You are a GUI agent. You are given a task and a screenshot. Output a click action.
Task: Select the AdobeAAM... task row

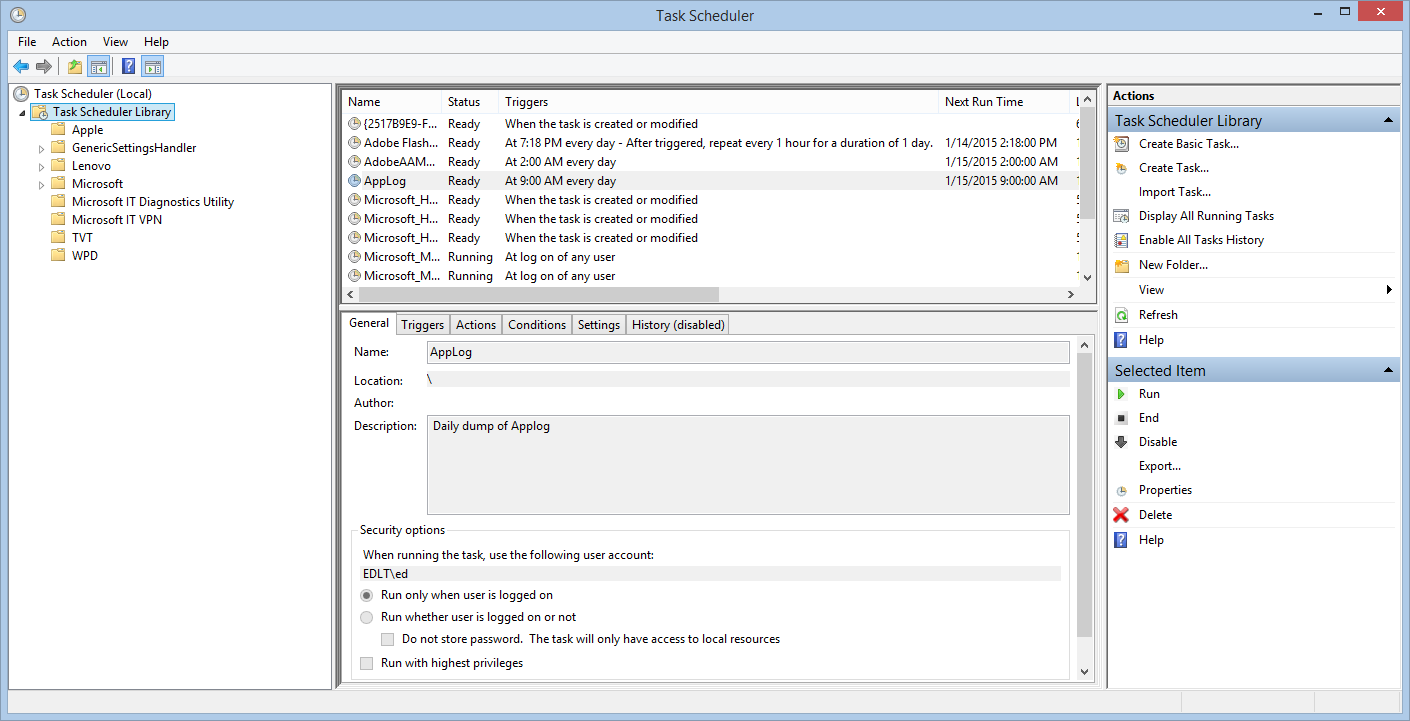click(711, 162)
